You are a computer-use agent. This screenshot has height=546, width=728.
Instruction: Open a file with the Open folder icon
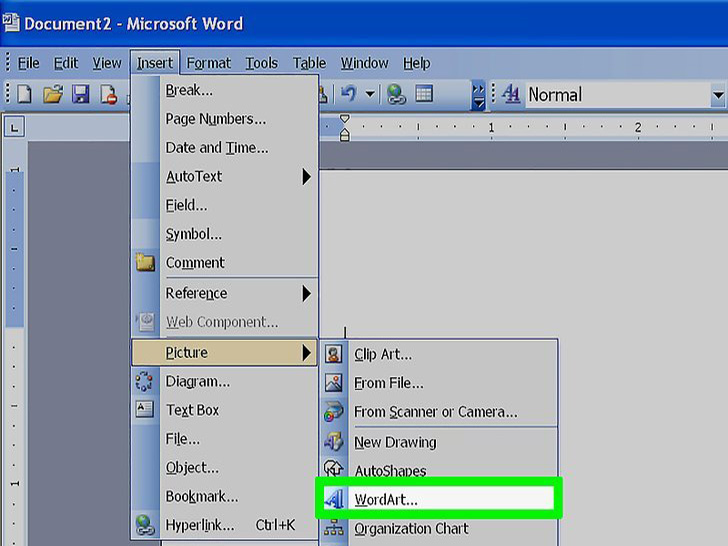(x=53, y=94)
